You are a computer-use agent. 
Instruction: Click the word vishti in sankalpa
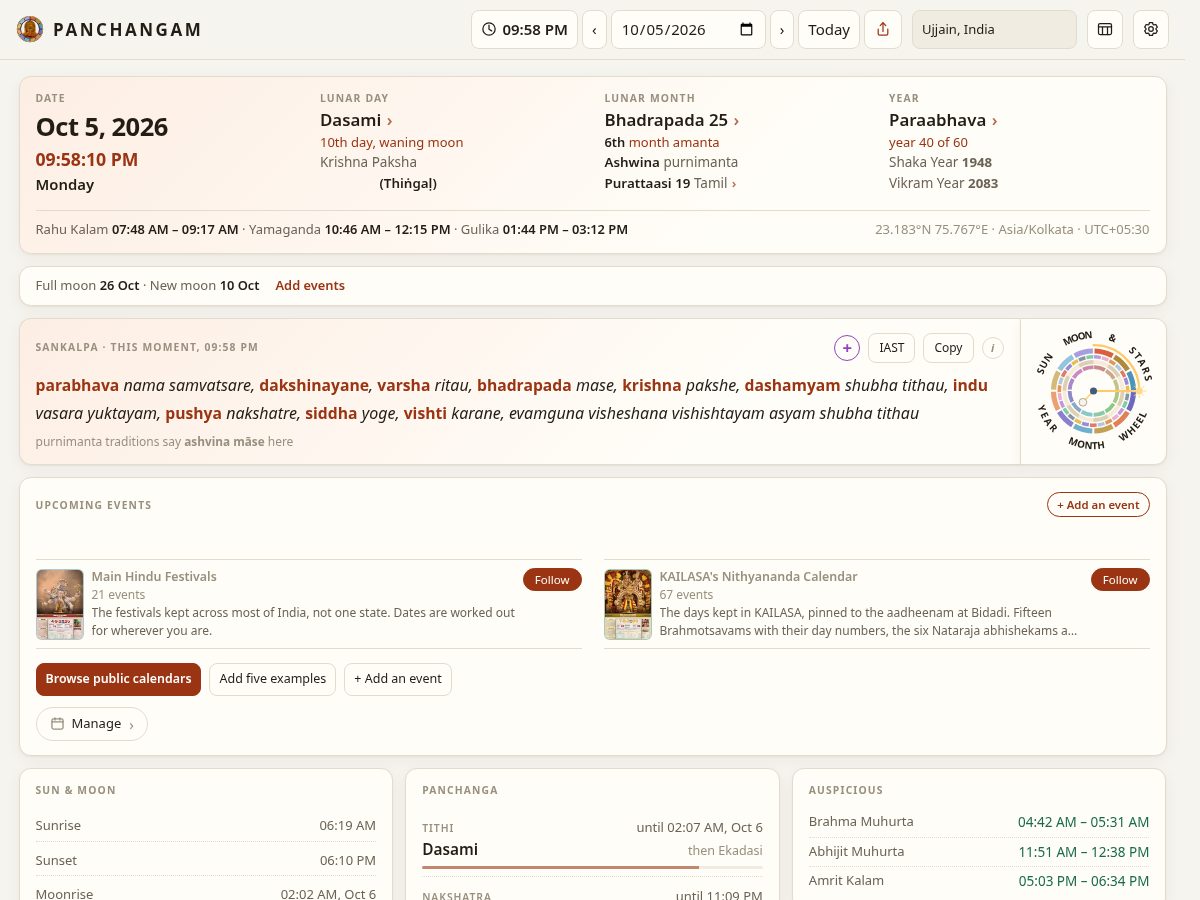tap(425, 413)
